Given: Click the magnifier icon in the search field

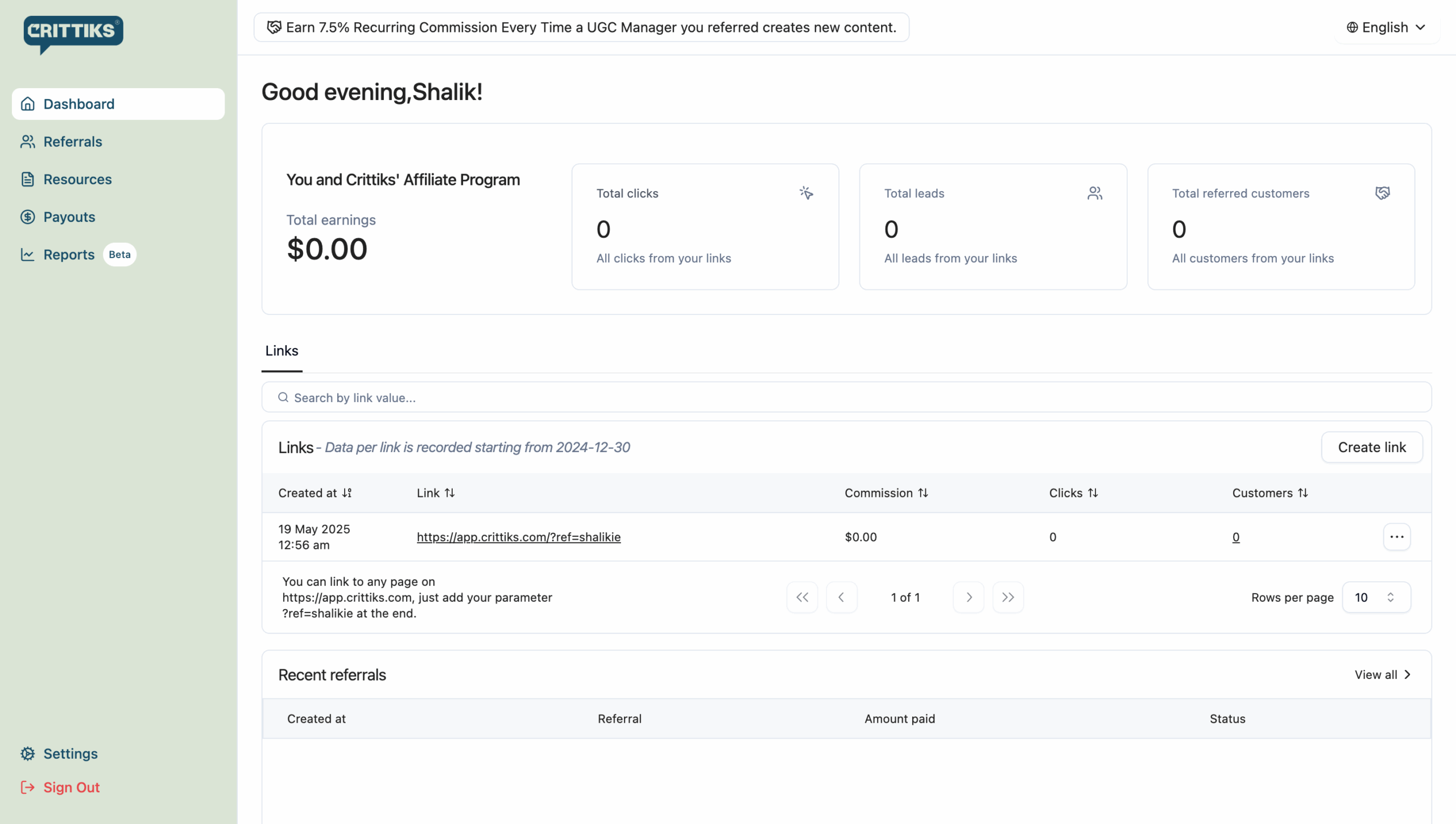Looking at the screenshot, I should [x=283, y=397].
